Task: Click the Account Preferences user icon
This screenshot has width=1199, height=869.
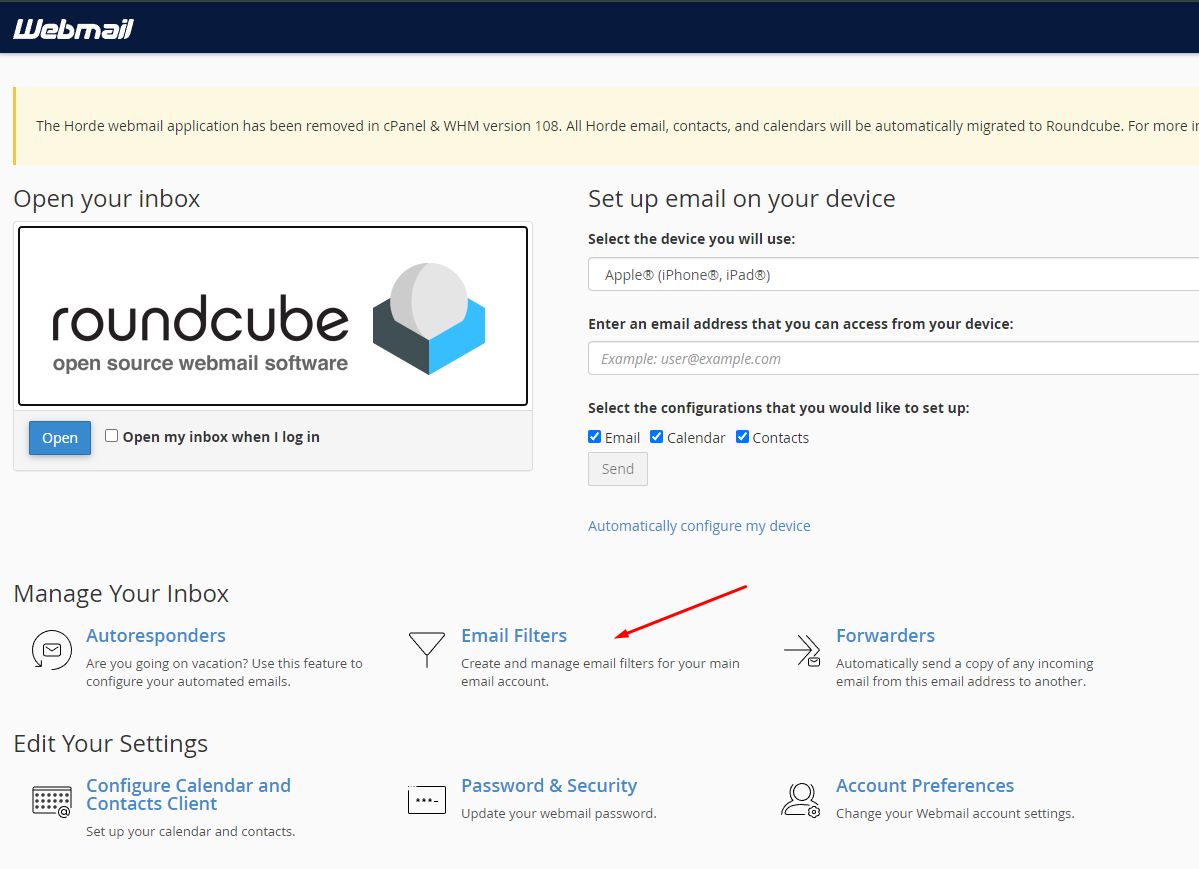Action: click(801, 800)
